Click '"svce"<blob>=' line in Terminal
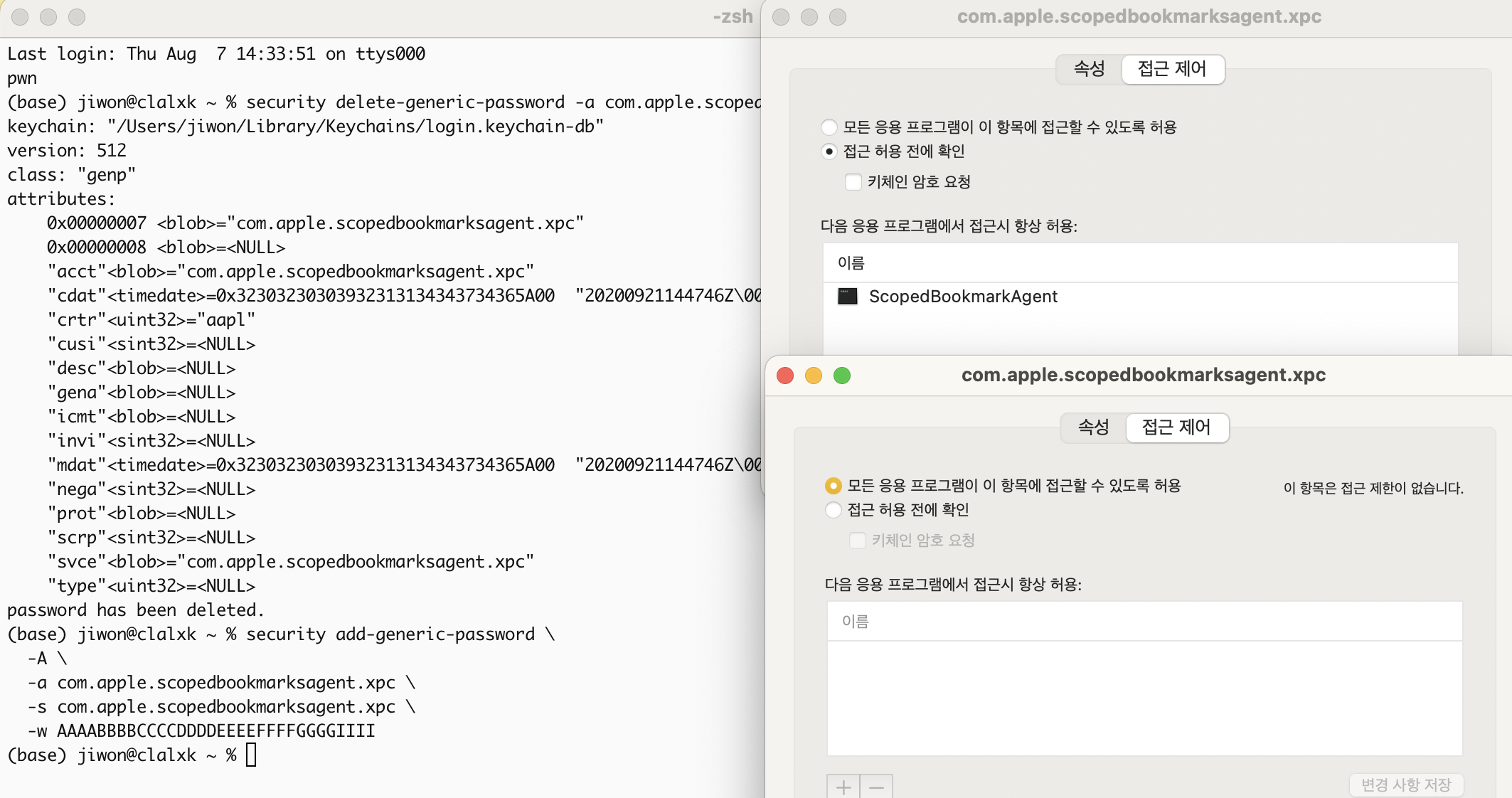The width and height of the screenshot is (1512, 798). coord(290,562)
